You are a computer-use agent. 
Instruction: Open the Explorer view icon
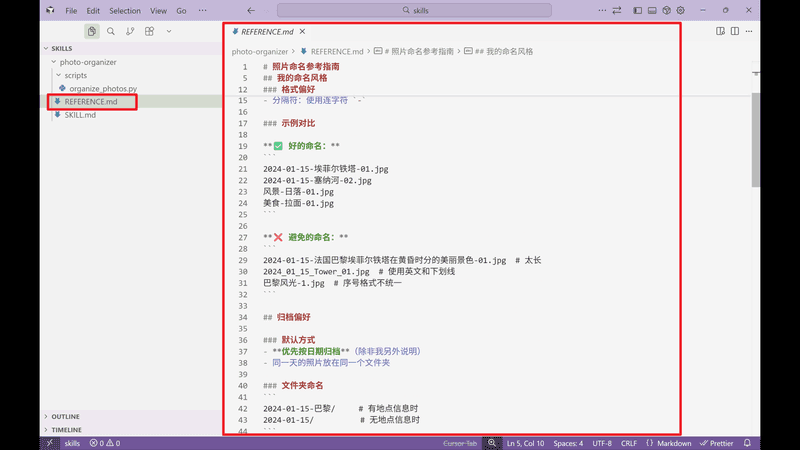(91, 31)
